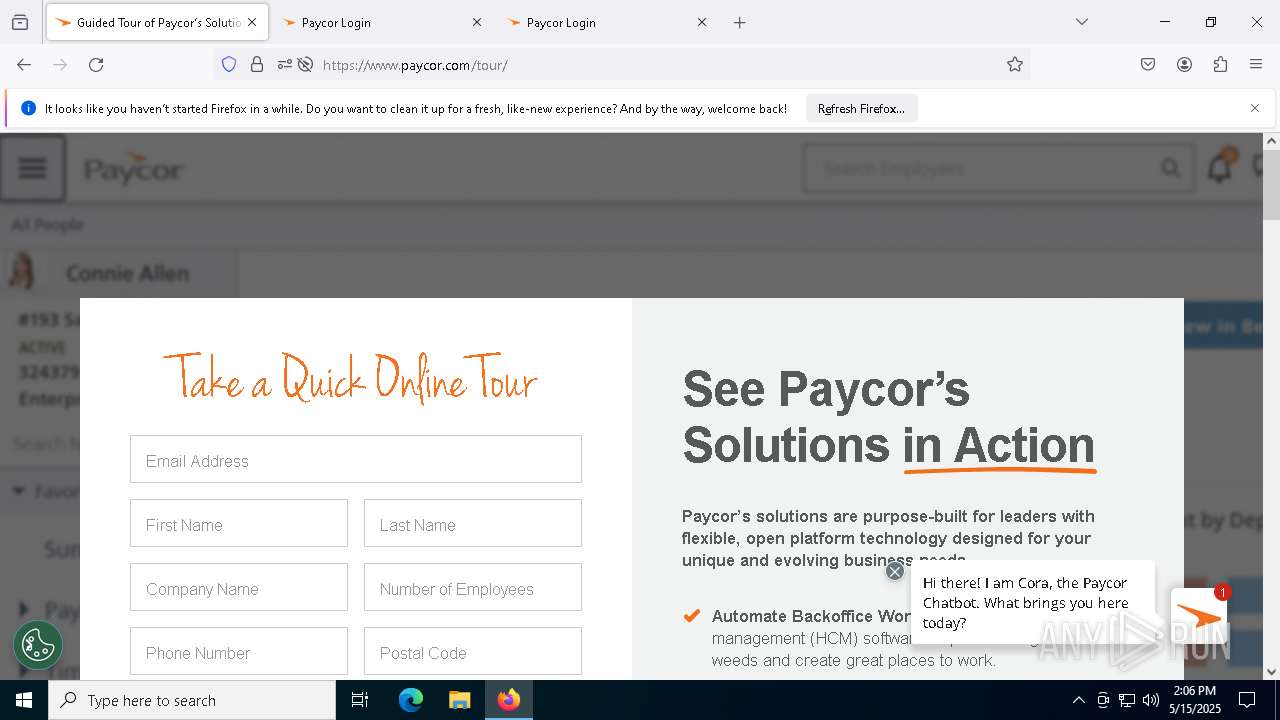Close the second Paycor Login tab
Screen dimensions: 1280x720
tap(477, 22)
